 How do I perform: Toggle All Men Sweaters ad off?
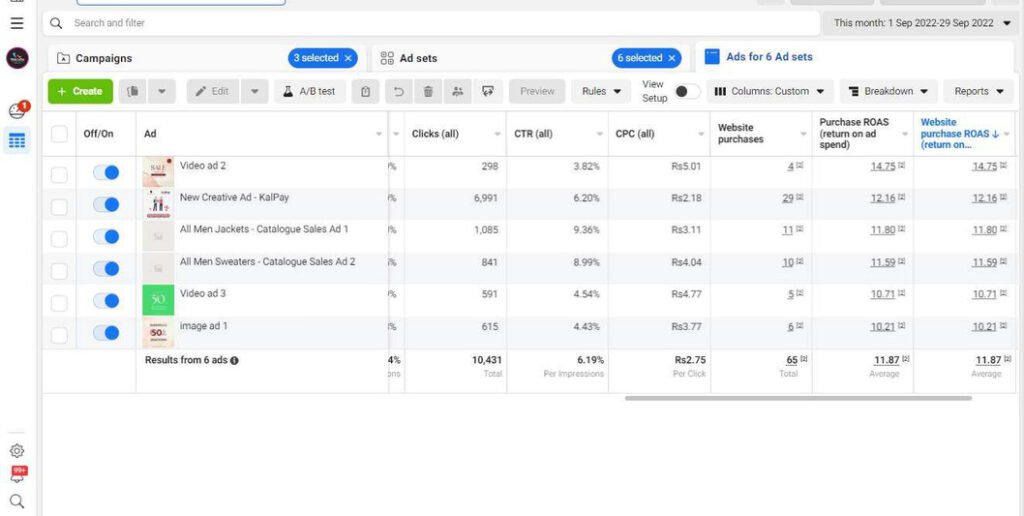(106, 268)
